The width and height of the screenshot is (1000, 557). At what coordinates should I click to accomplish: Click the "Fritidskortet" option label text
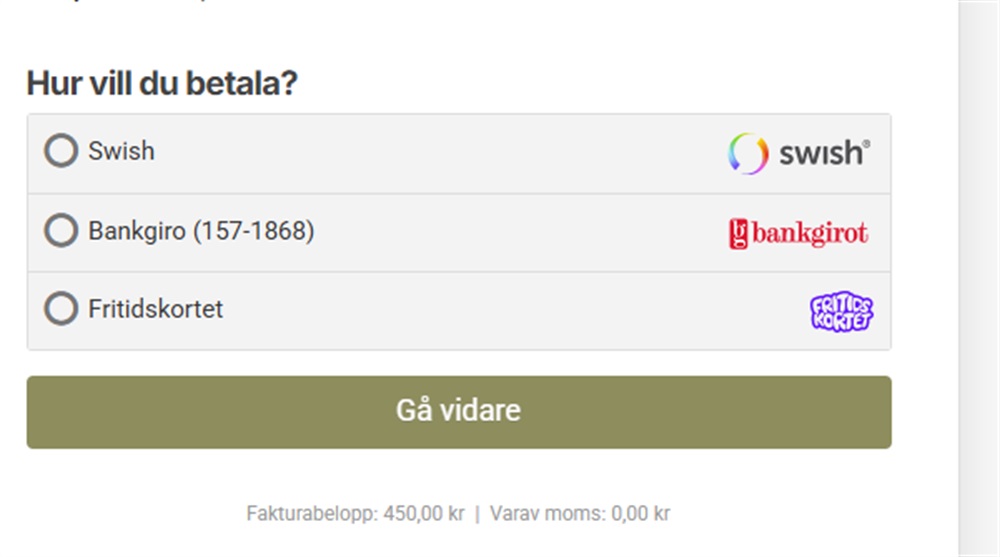[x=155, y=309]
